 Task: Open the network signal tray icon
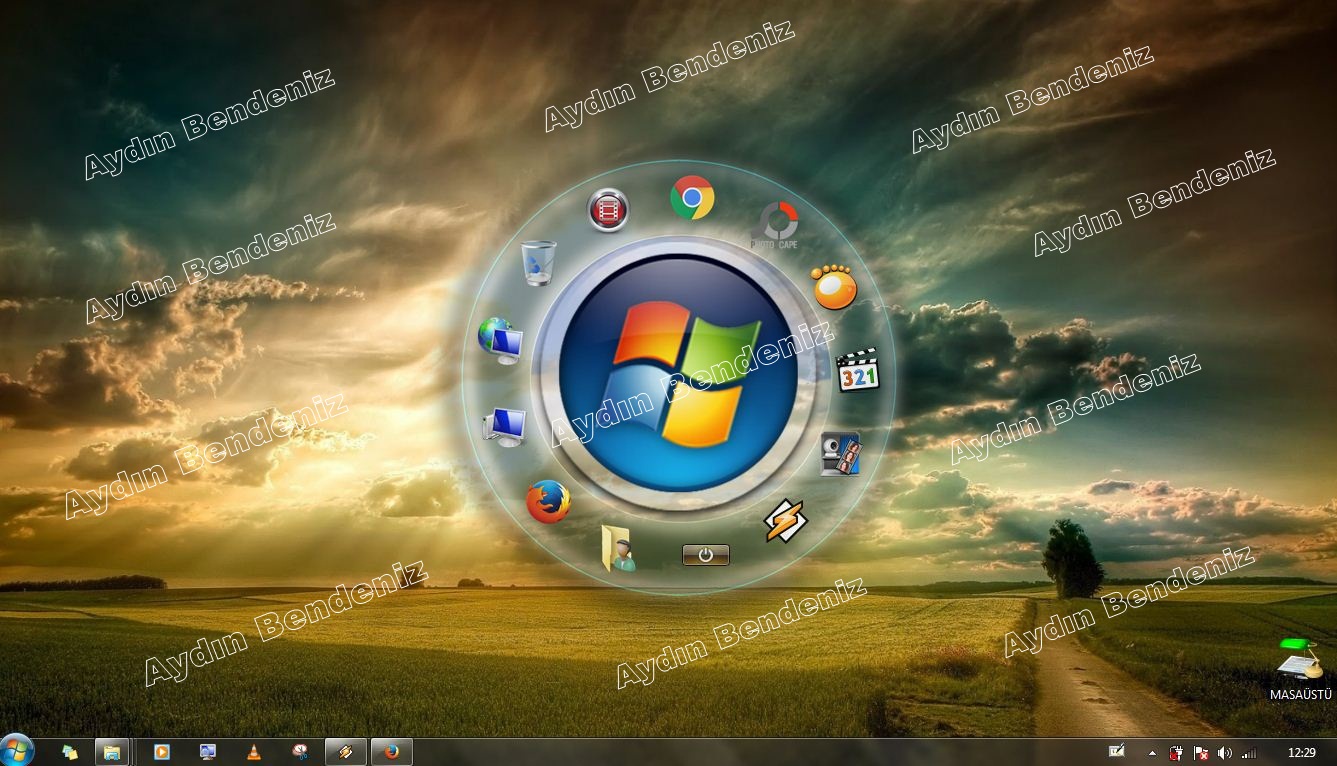1249,753
